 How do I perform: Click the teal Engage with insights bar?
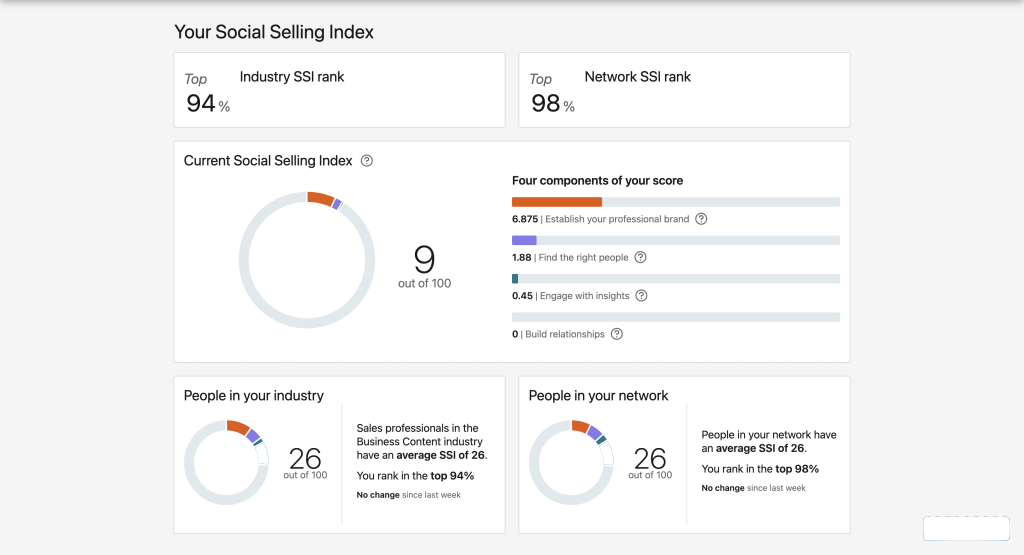point(515,279)
